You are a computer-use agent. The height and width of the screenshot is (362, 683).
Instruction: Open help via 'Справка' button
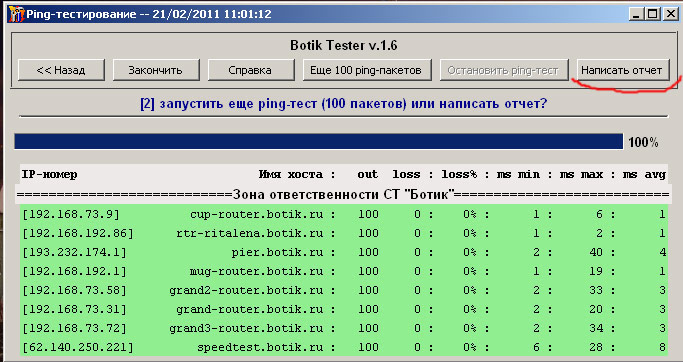click(x=250, y=70)
